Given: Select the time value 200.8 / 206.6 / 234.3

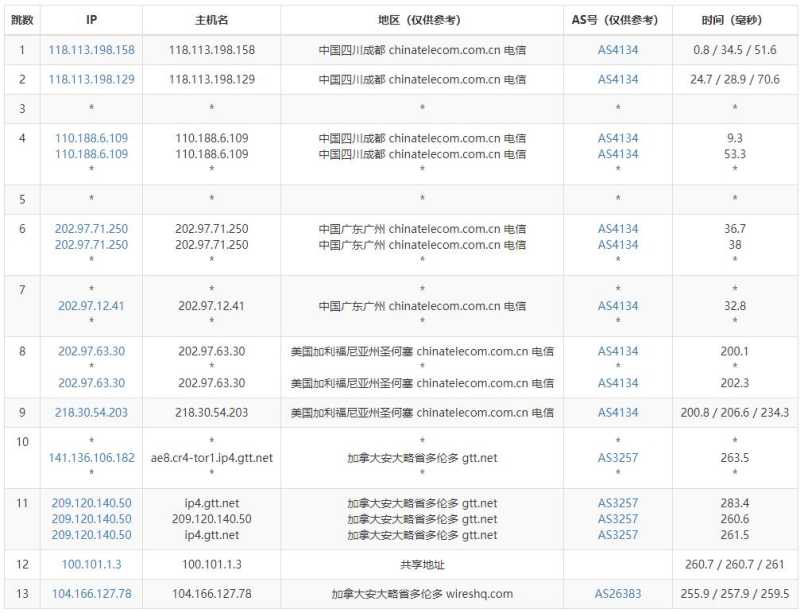Looking at the screenshot, I should point(735,412).
